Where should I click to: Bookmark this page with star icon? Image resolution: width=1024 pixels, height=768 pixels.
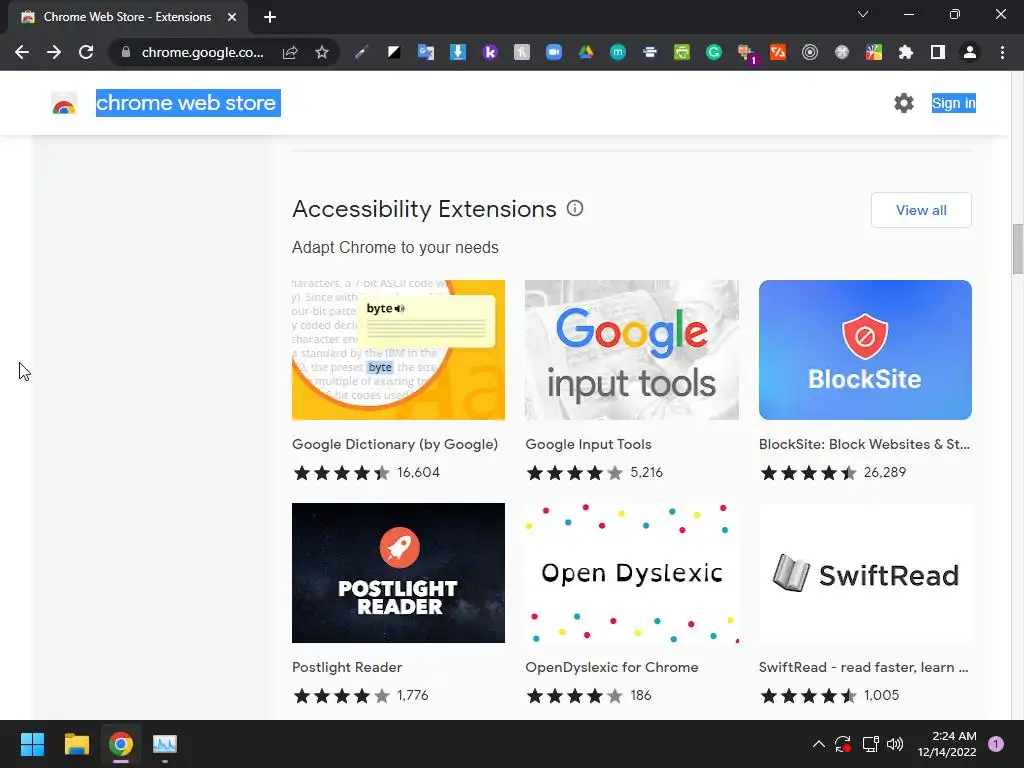pos(322,52)
